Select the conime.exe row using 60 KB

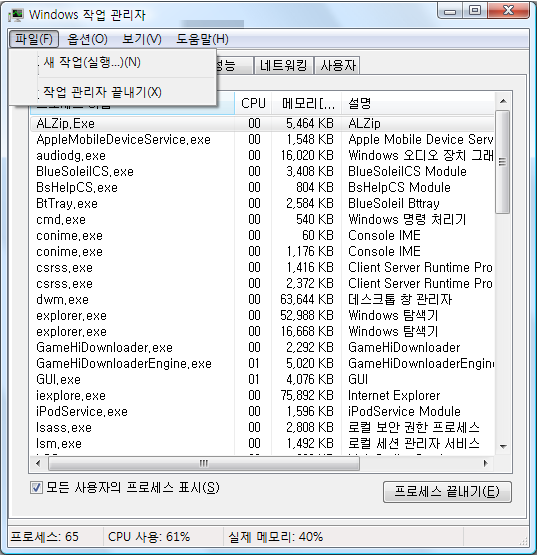coord(262,236)
